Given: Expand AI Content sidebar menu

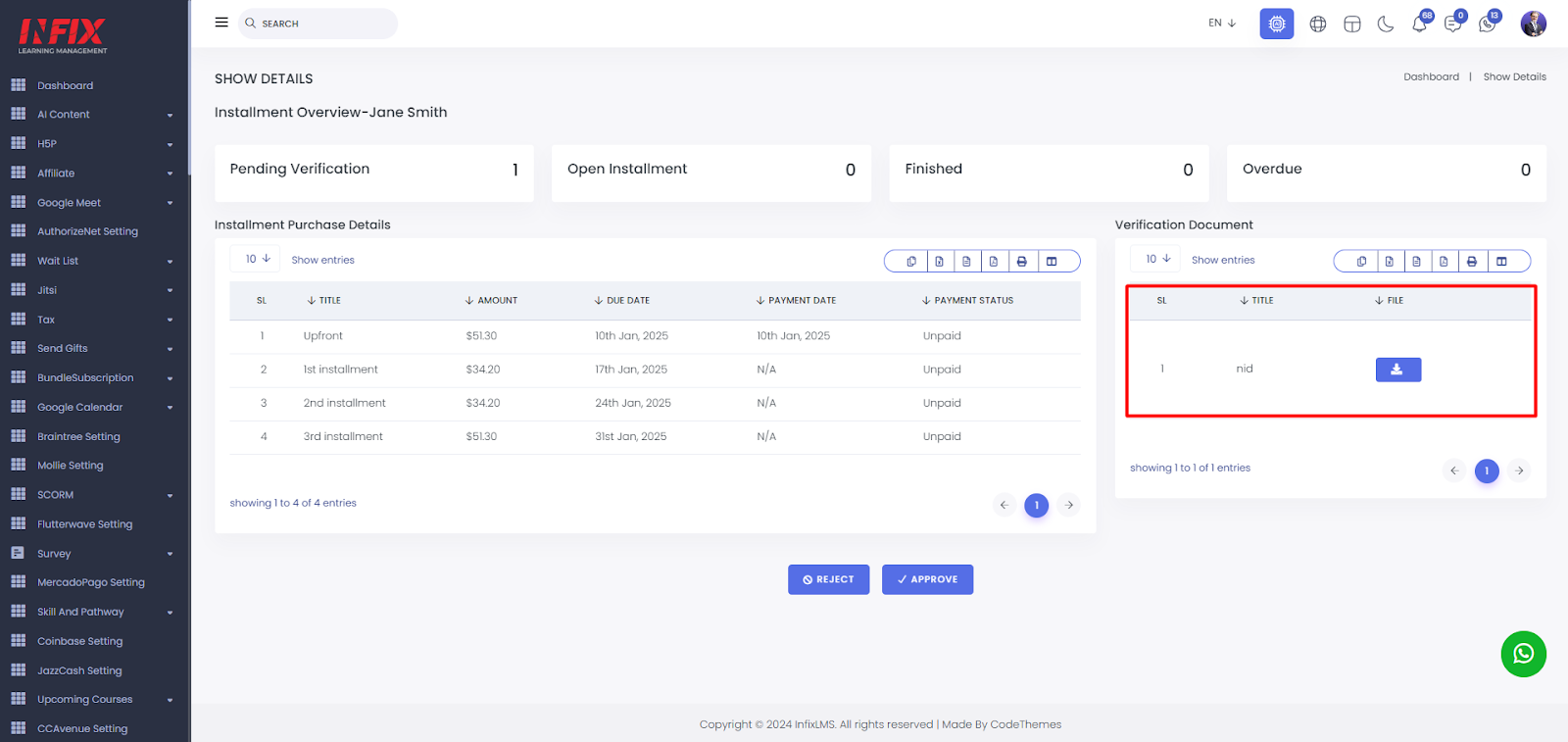Looking at the screenshot, I should click(x=94, y=115).
